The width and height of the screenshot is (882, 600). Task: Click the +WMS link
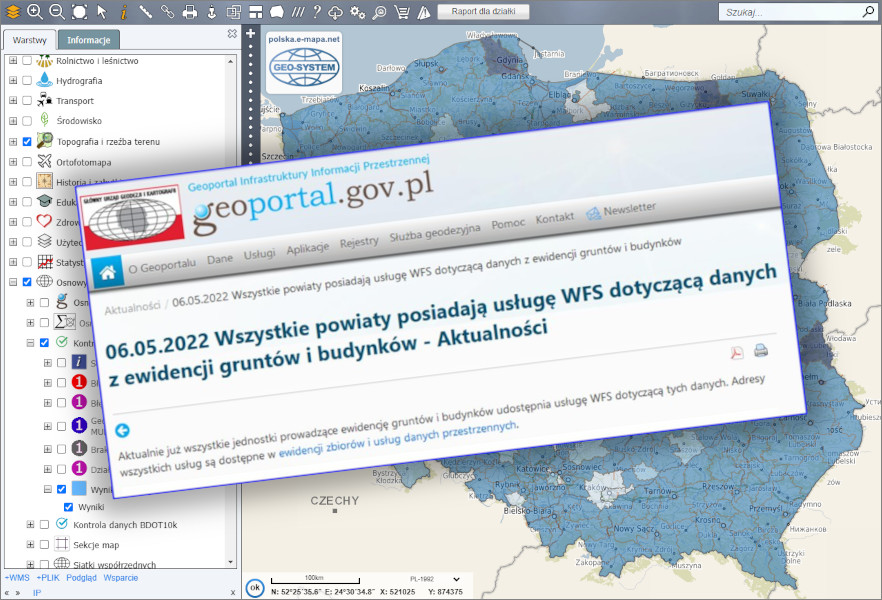[17, 578]
